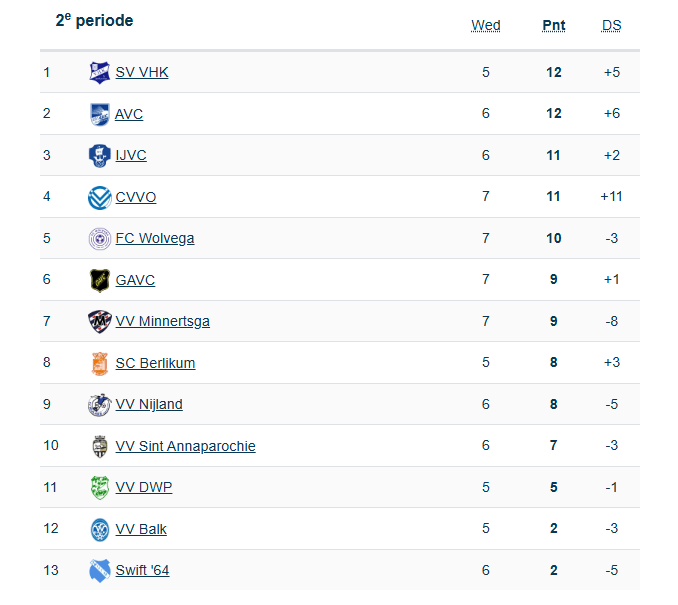Click the Wed column header
This screenshot has width=678, height=605.
coord(486,25)
